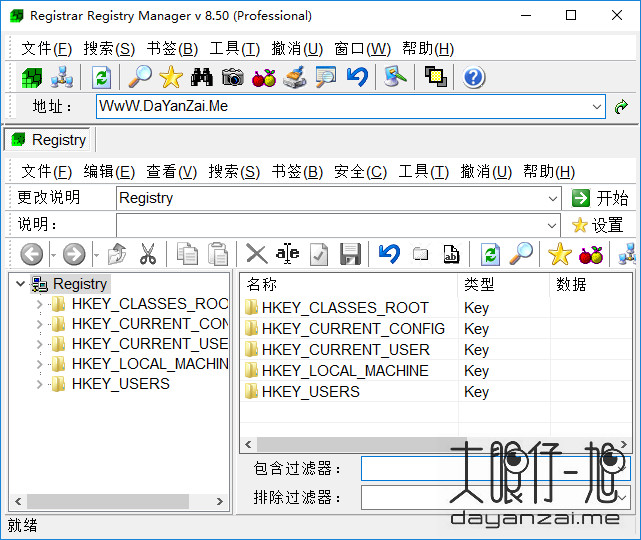Select HKEY_USERS row in the list
This screenshot has width=641, height=540.
(310, 392)
